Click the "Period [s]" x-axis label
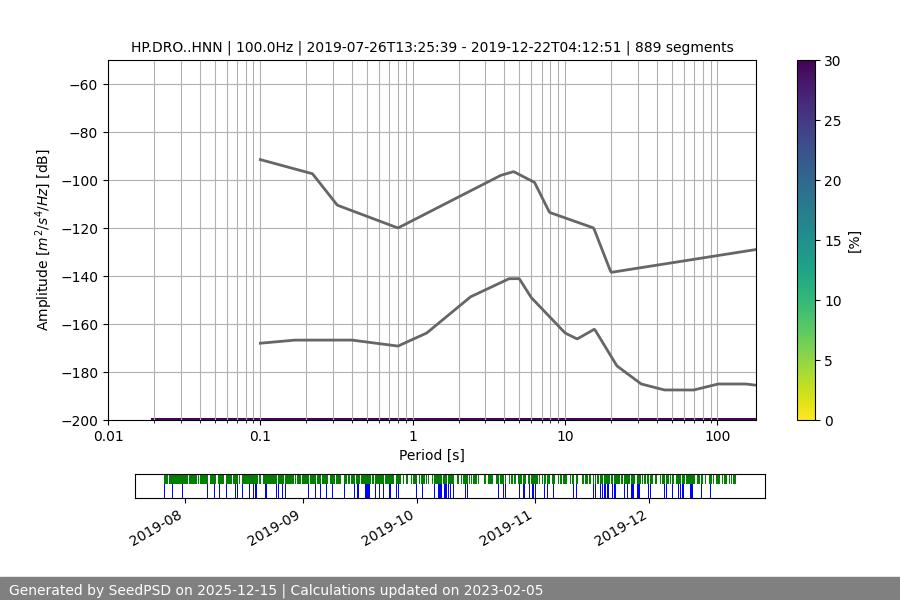This screenshot has width=900, height=600. point(432,455)
